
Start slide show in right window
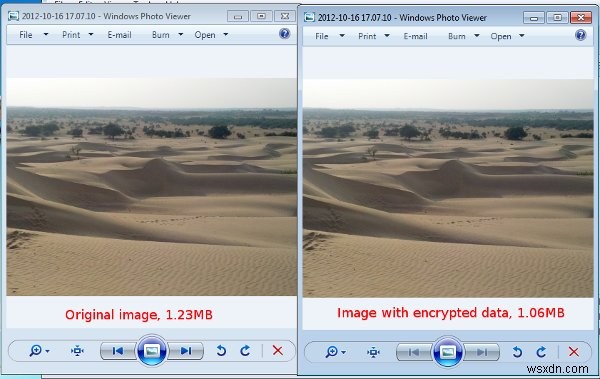(448, 352)
